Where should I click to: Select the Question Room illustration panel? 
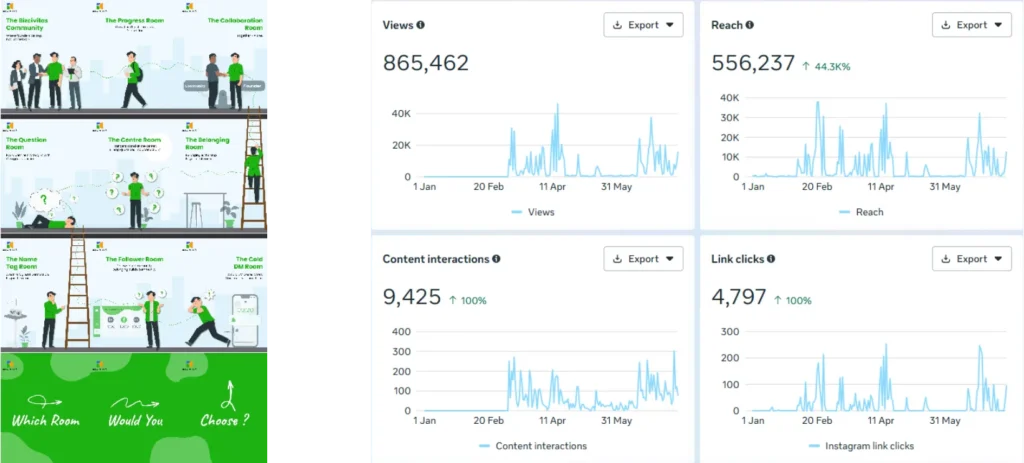click(45, 175)
